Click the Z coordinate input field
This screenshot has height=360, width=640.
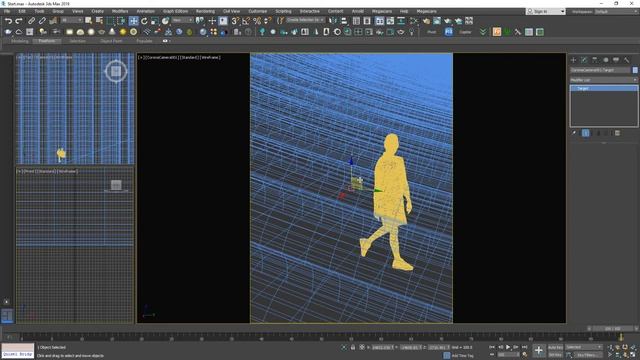(438, 347)
